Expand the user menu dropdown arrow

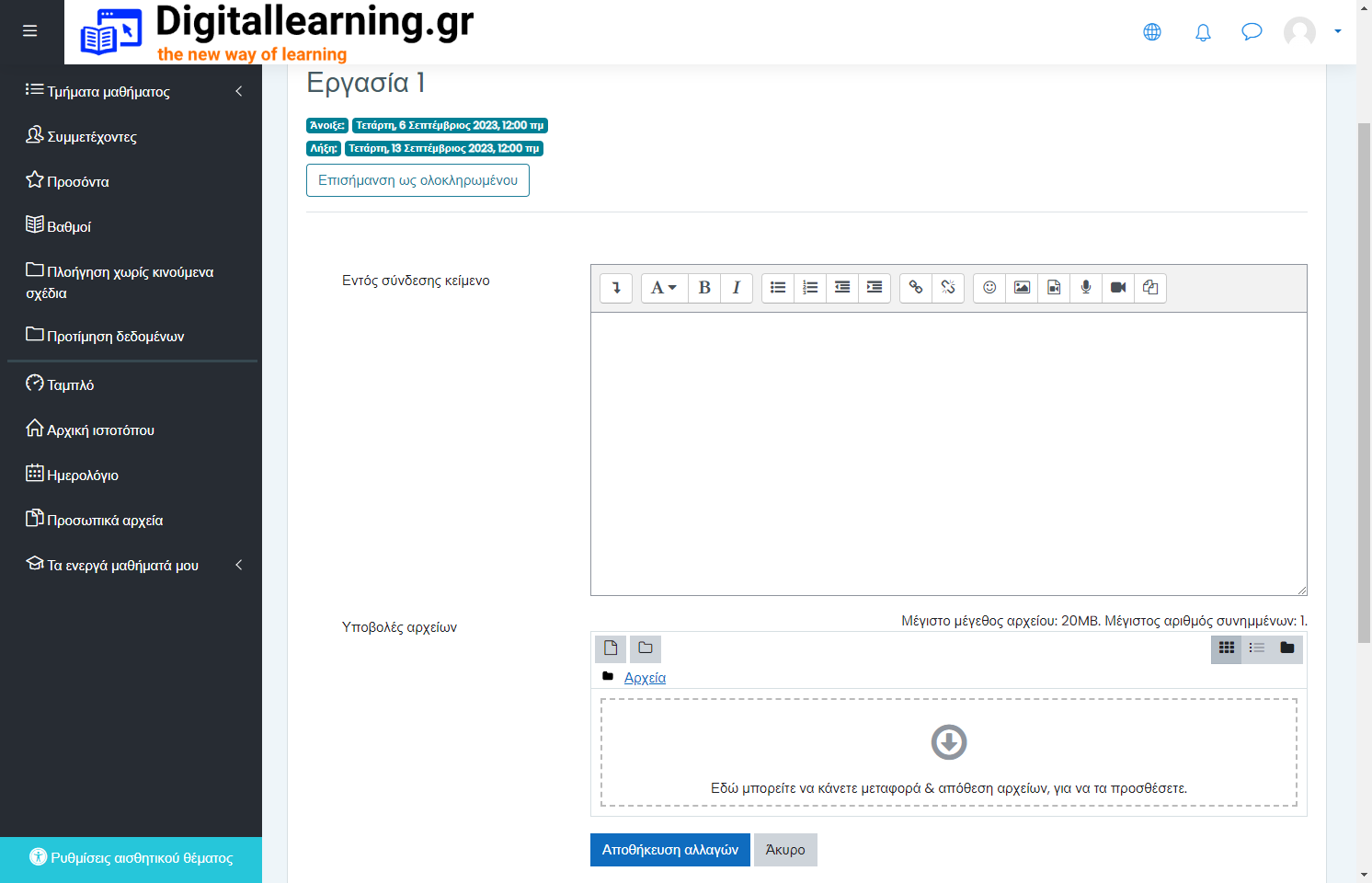[1338, 31]
